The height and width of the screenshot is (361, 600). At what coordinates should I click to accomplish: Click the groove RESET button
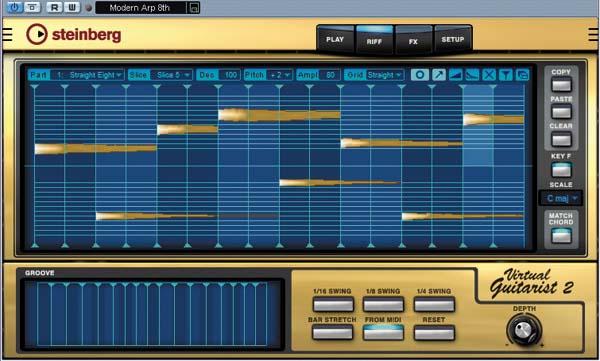(434, 332)
